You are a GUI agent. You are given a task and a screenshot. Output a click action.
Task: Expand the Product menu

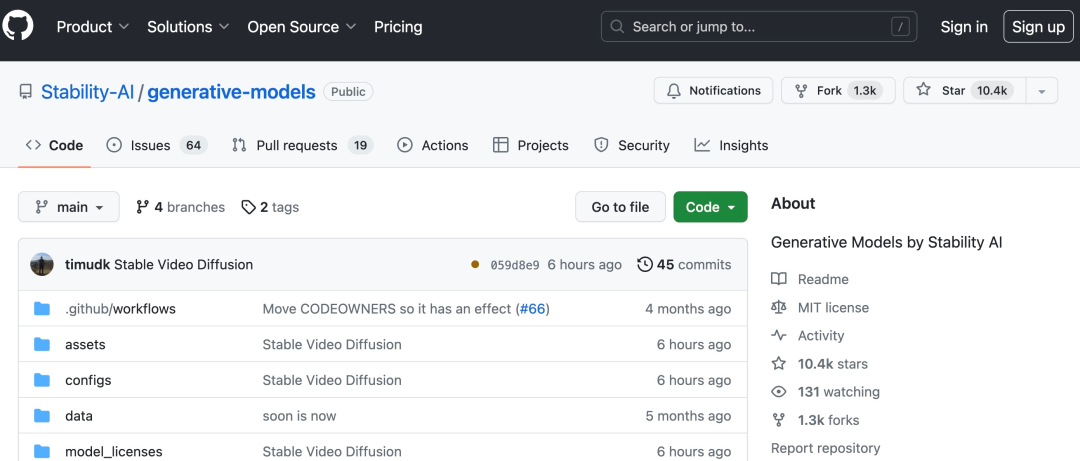[92, 27]
